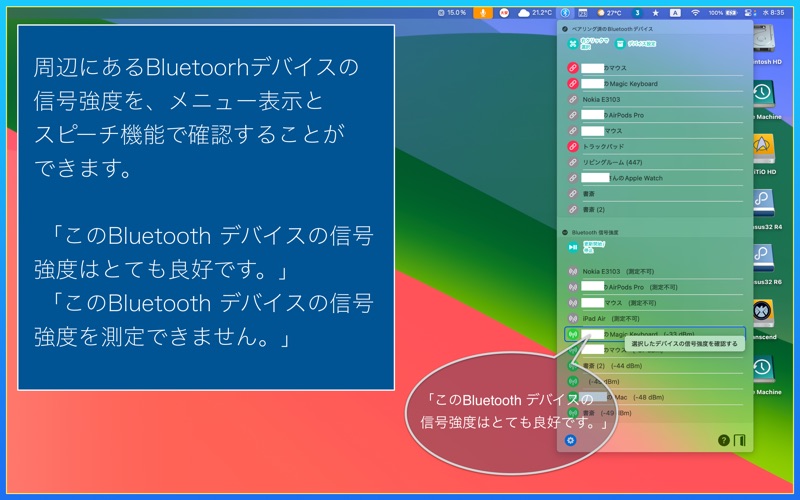Click signal icon beside Nokia E3103 (測定不可)
The image size is (800, 500).
click(572, 271)
